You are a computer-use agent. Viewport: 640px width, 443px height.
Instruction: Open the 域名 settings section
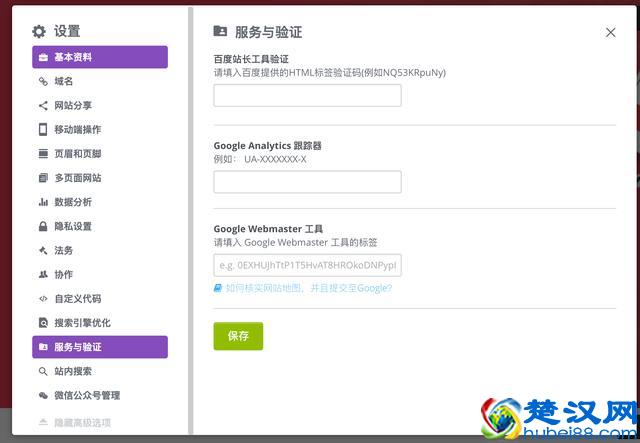pos(100,81)
